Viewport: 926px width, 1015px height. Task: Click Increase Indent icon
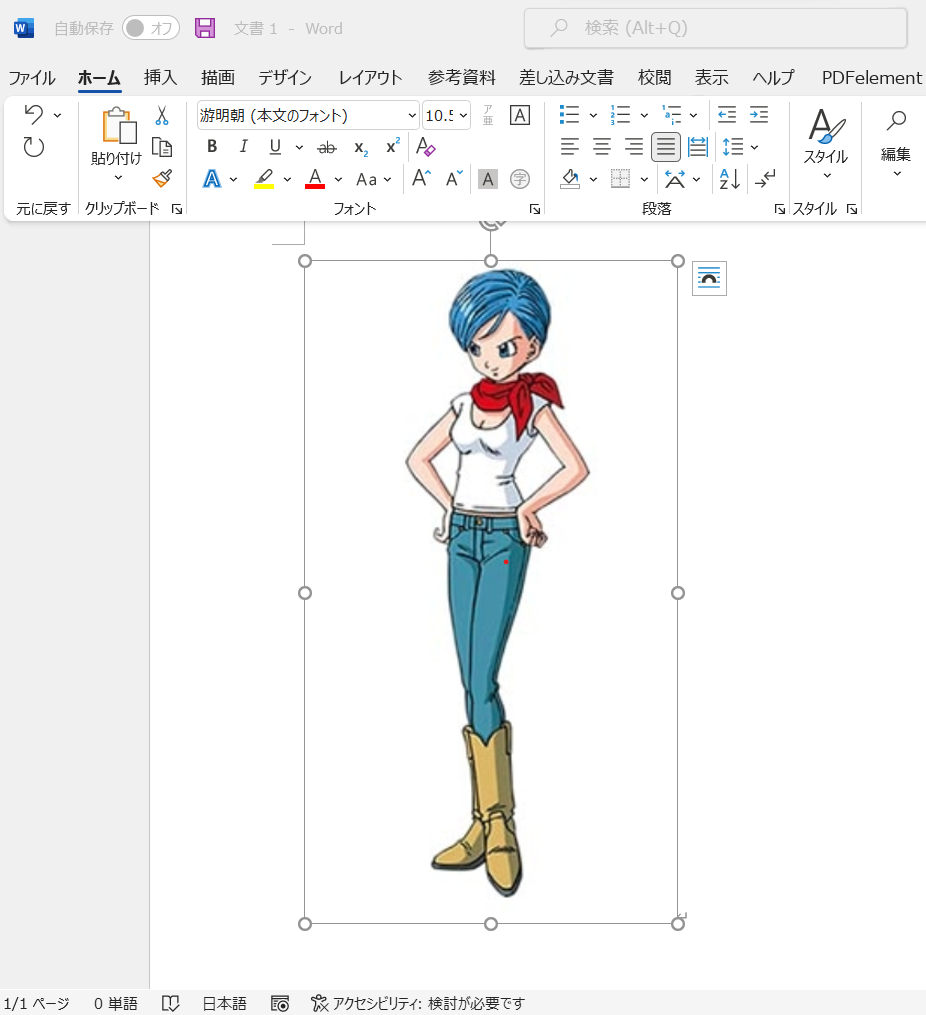758,115
